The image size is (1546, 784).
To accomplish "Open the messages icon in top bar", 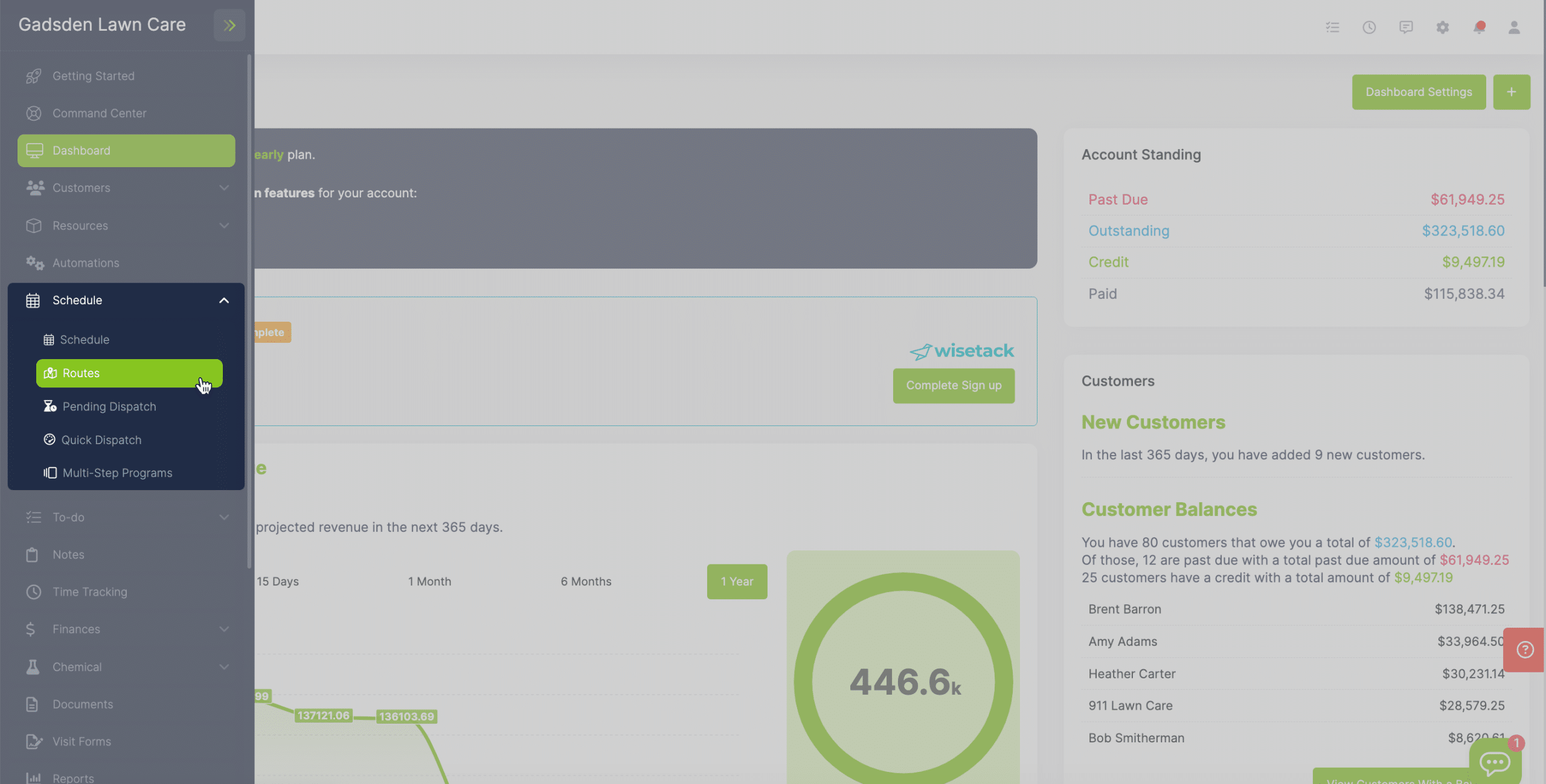I will [x=1406, y=27].
